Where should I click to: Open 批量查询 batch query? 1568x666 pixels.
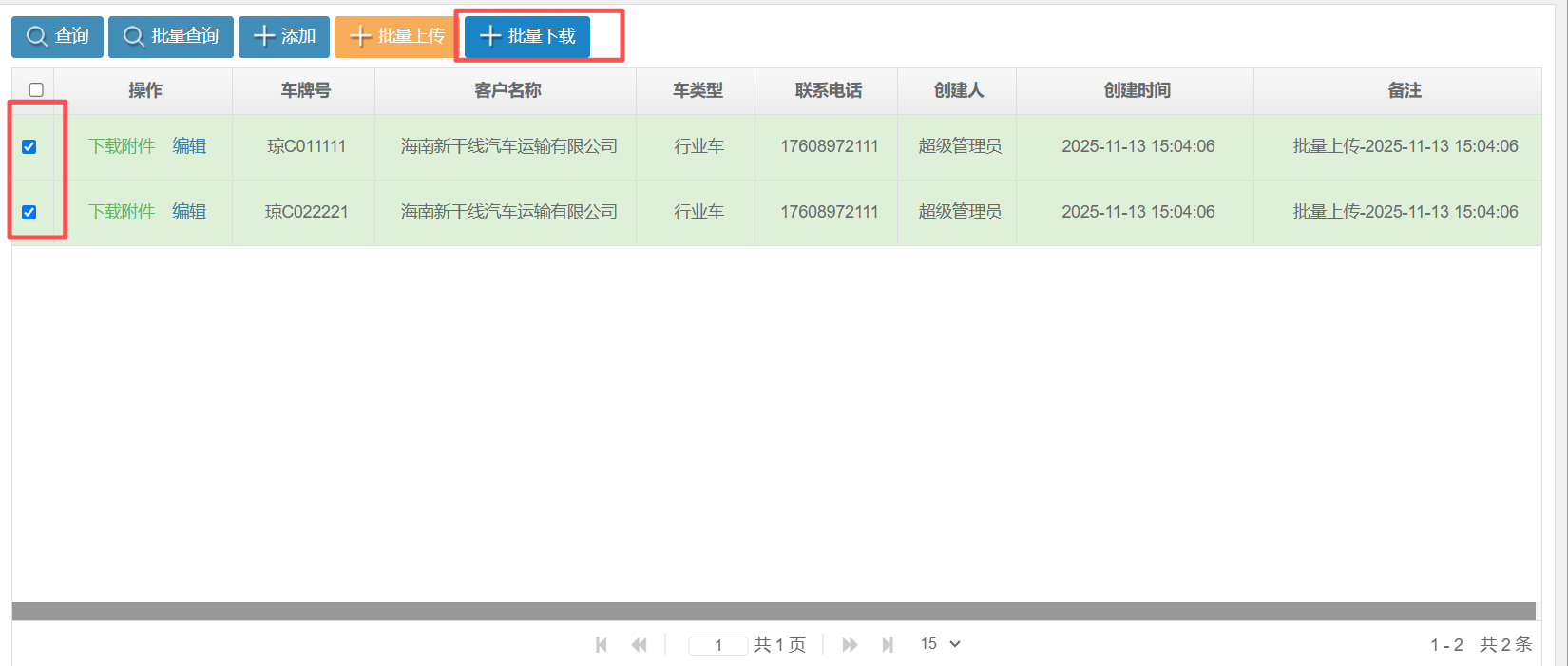[x=171, y=37]
